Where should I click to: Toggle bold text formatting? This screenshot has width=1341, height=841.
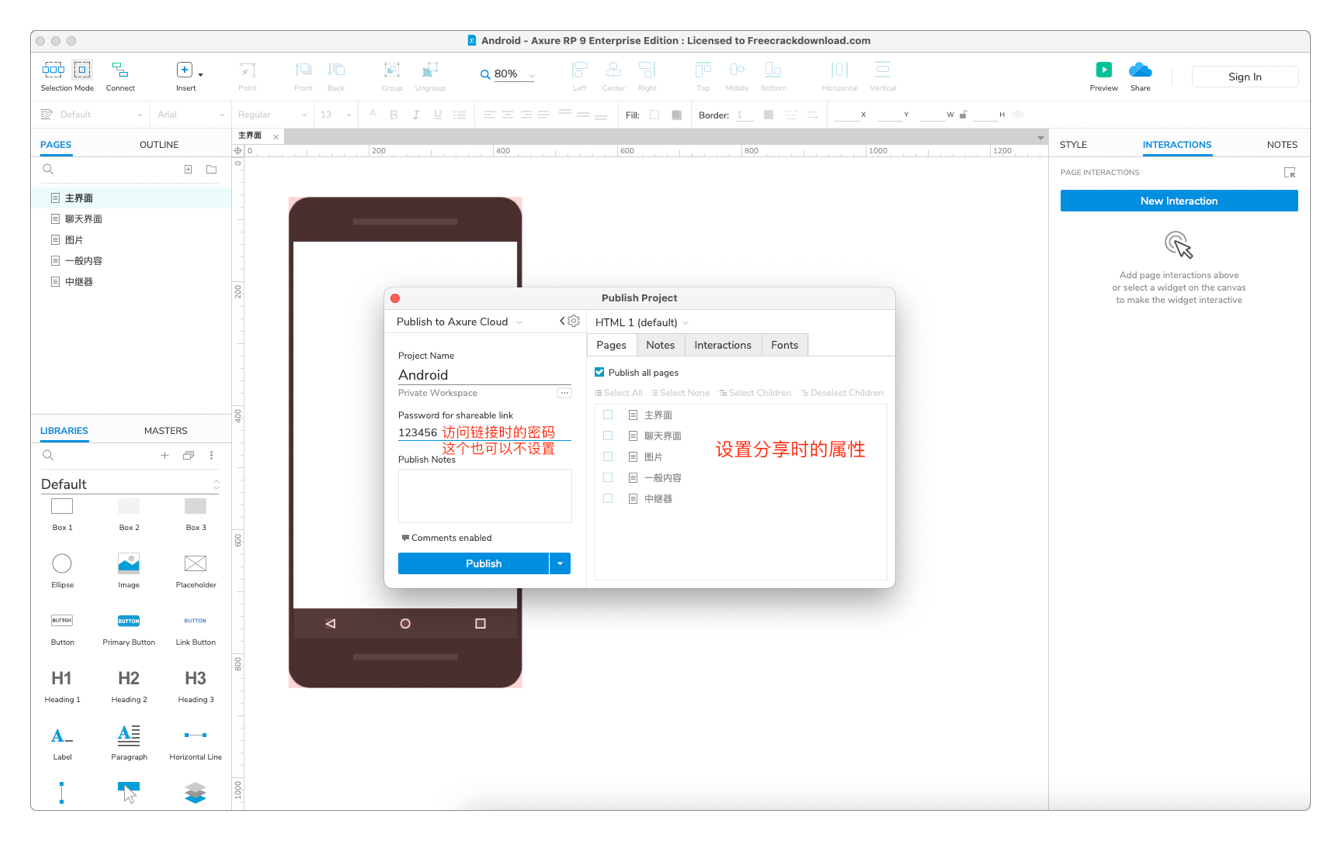[394, 115]
